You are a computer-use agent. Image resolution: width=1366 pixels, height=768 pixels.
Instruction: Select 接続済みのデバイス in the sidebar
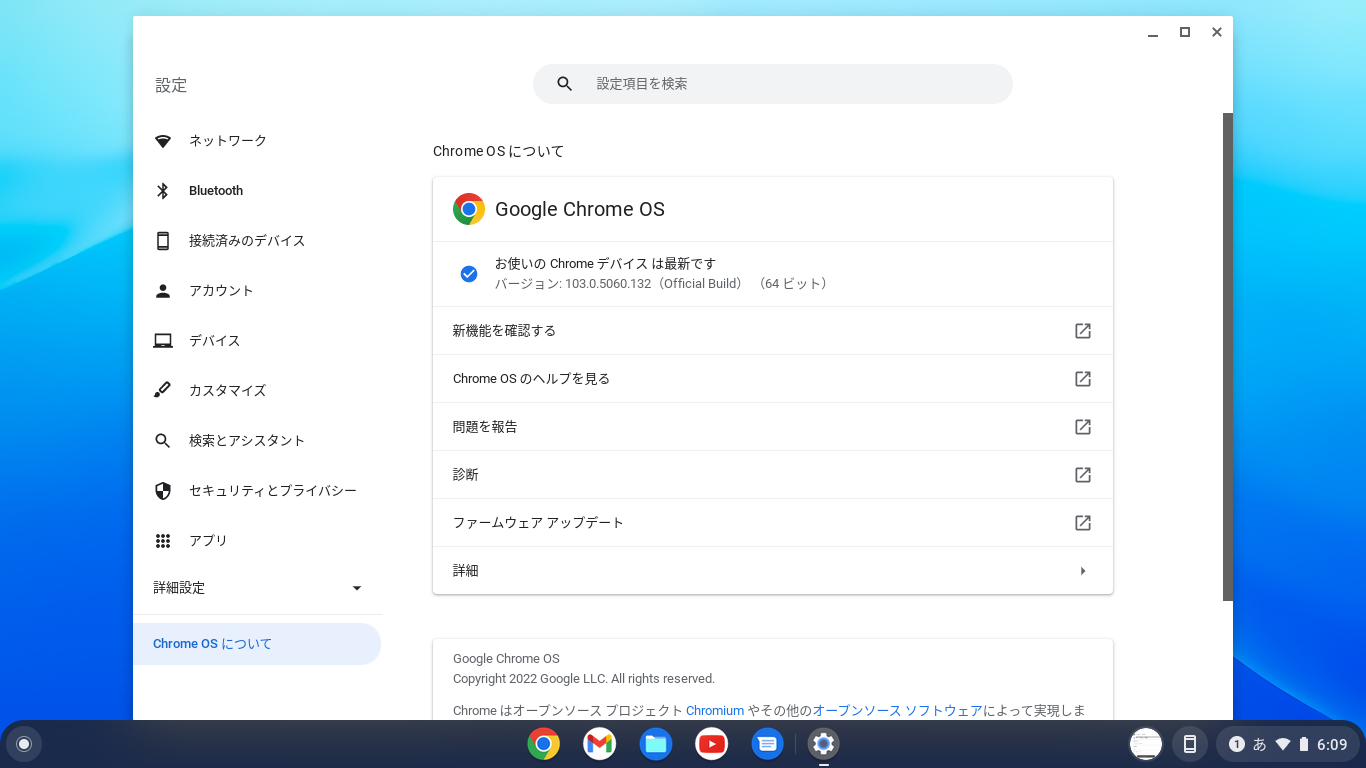tap(257, 241)
